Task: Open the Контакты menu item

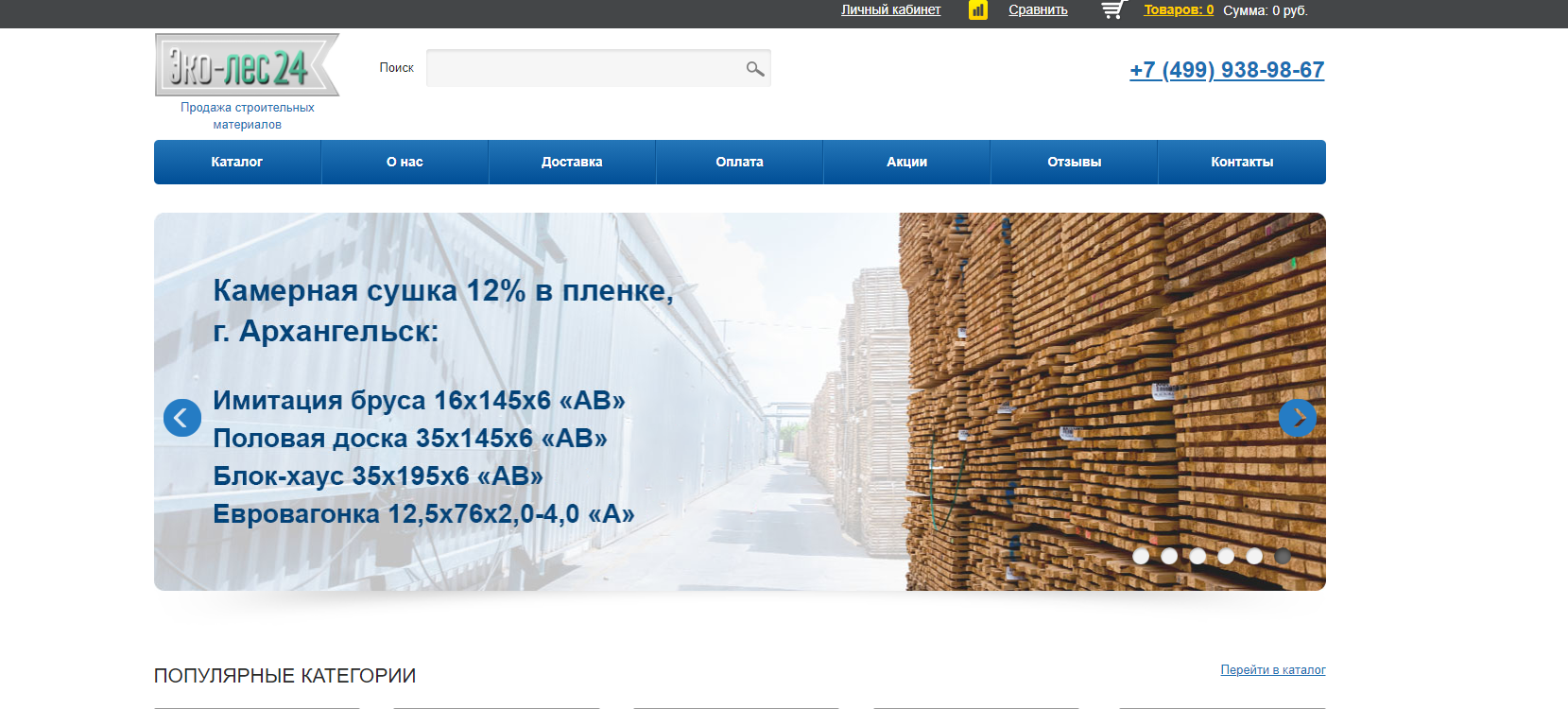Action: coord(1242,163)
